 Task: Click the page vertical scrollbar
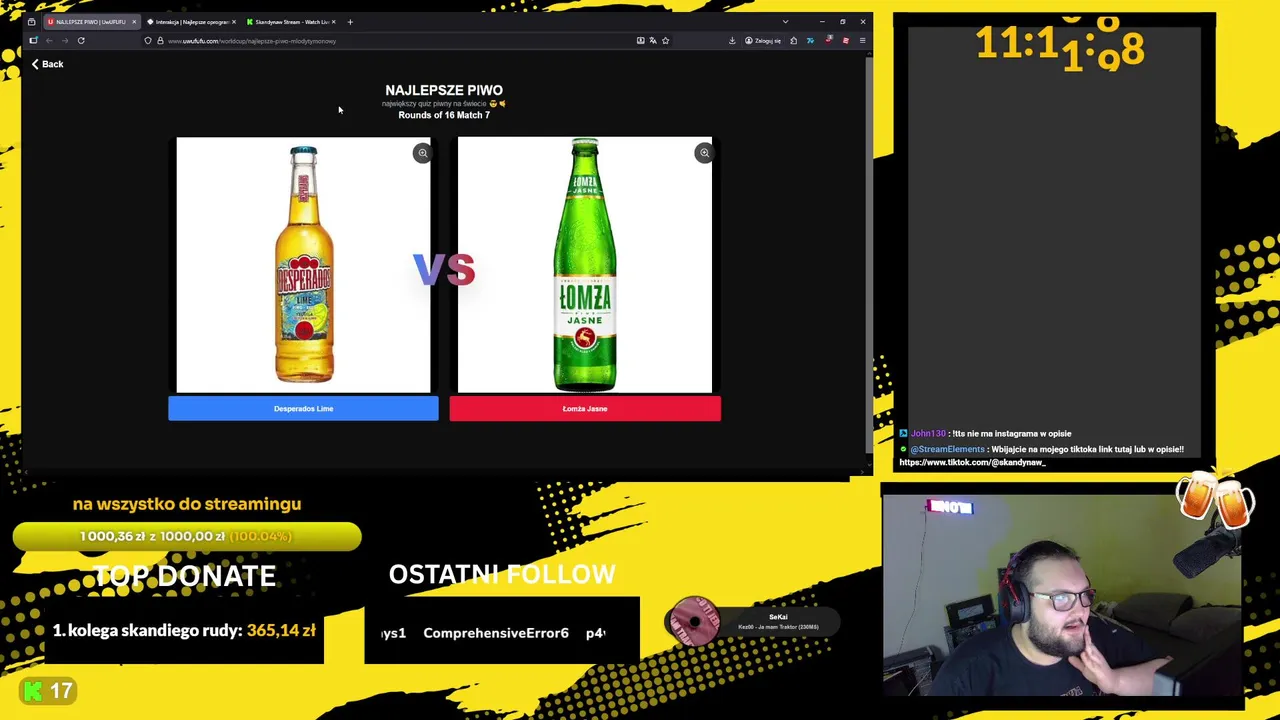coord(868,255)
